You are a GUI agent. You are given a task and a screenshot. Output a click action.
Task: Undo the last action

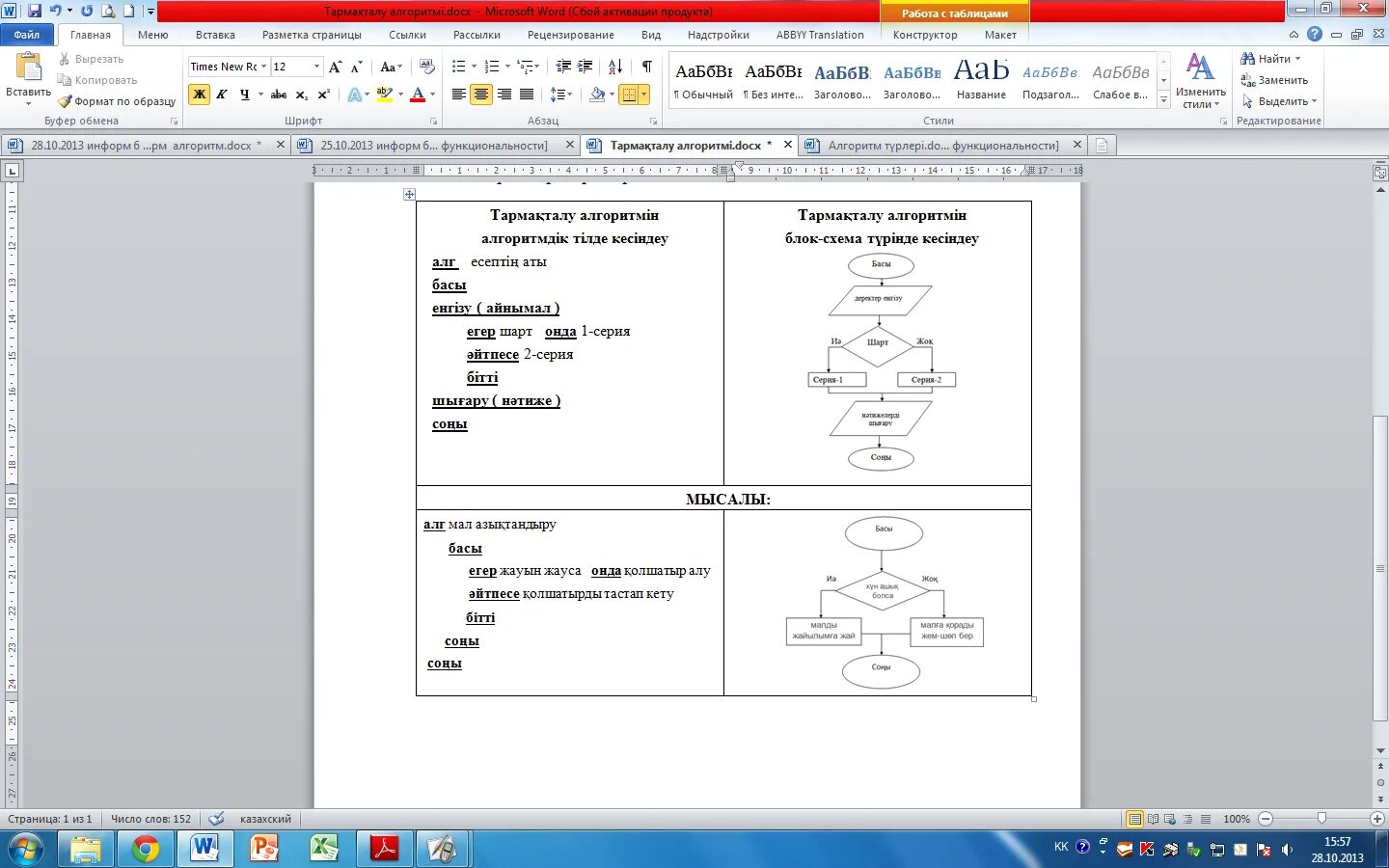55,11
